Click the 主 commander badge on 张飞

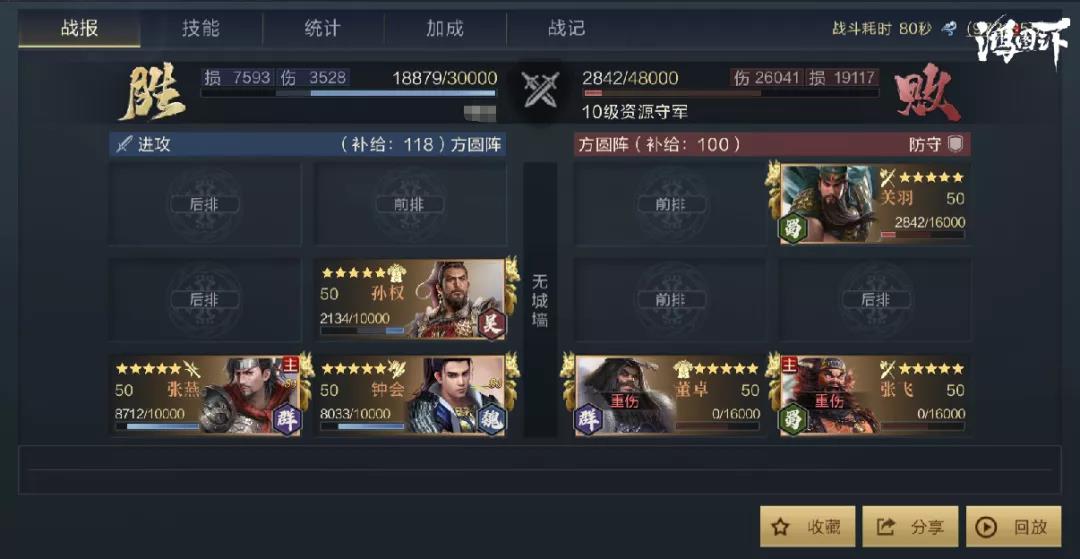click(789, 363)
